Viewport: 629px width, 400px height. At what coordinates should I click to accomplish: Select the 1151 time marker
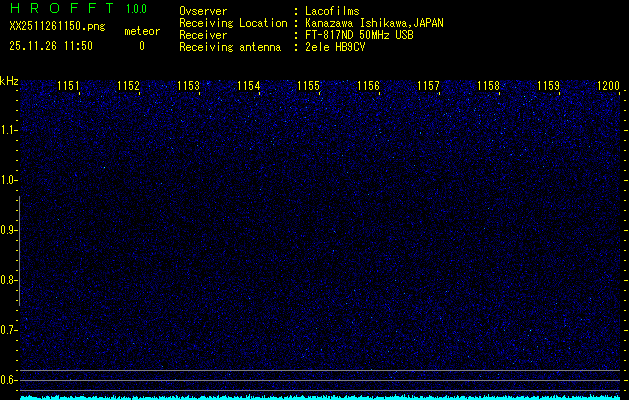coord(68,87)
